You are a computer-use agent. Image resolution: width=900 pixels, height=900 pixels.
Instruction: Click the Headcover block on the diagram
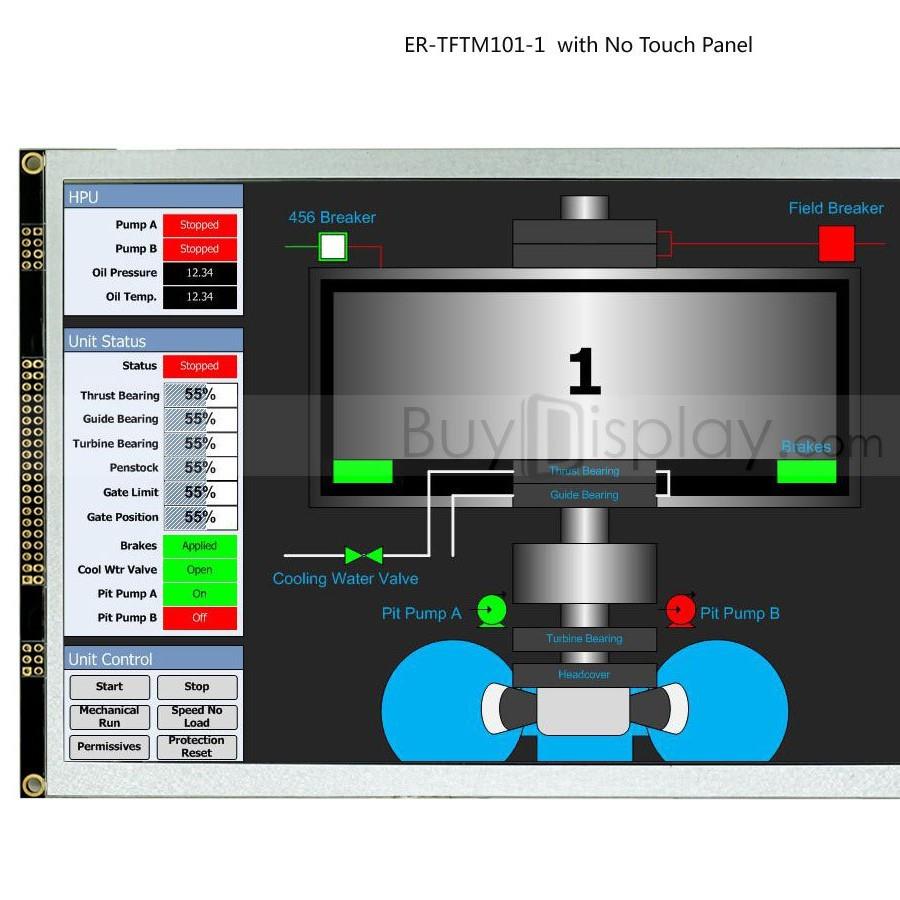point(584,674)
